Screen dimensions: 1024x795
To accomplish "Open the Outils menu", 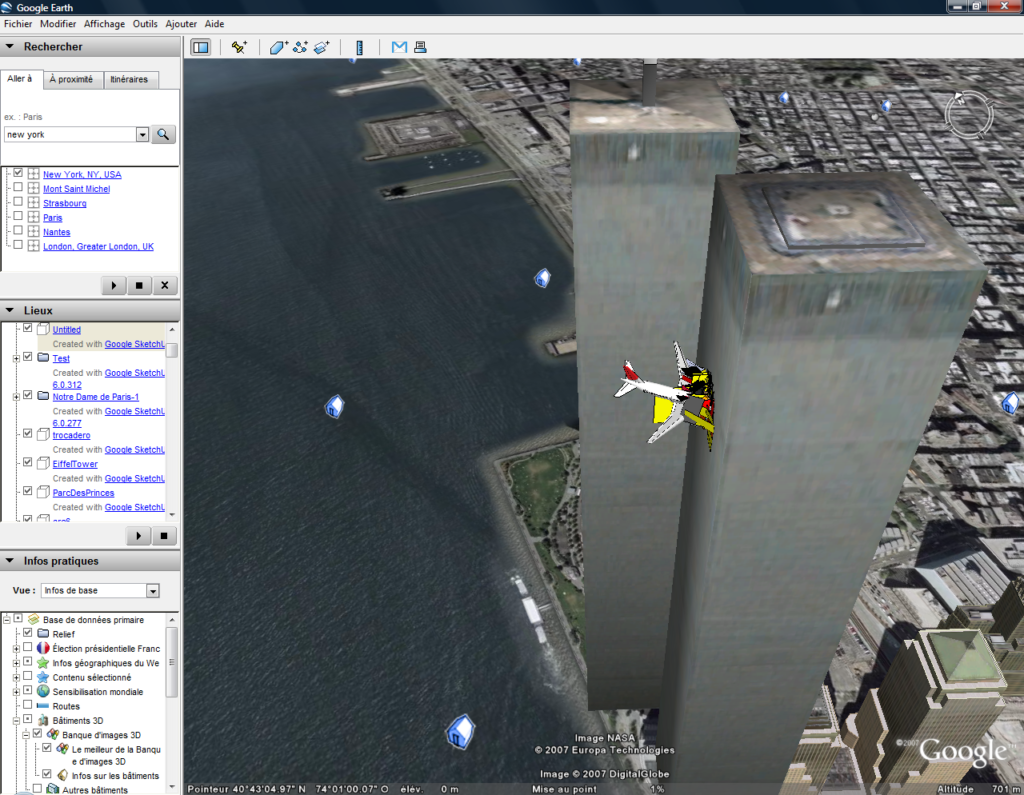I will [x=145, y=24].
